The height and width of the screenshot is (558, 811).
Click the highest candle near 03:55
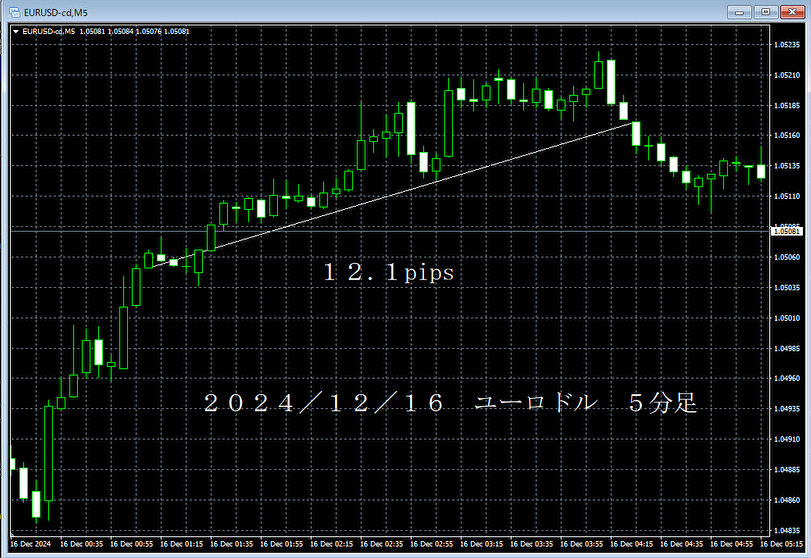598,74
